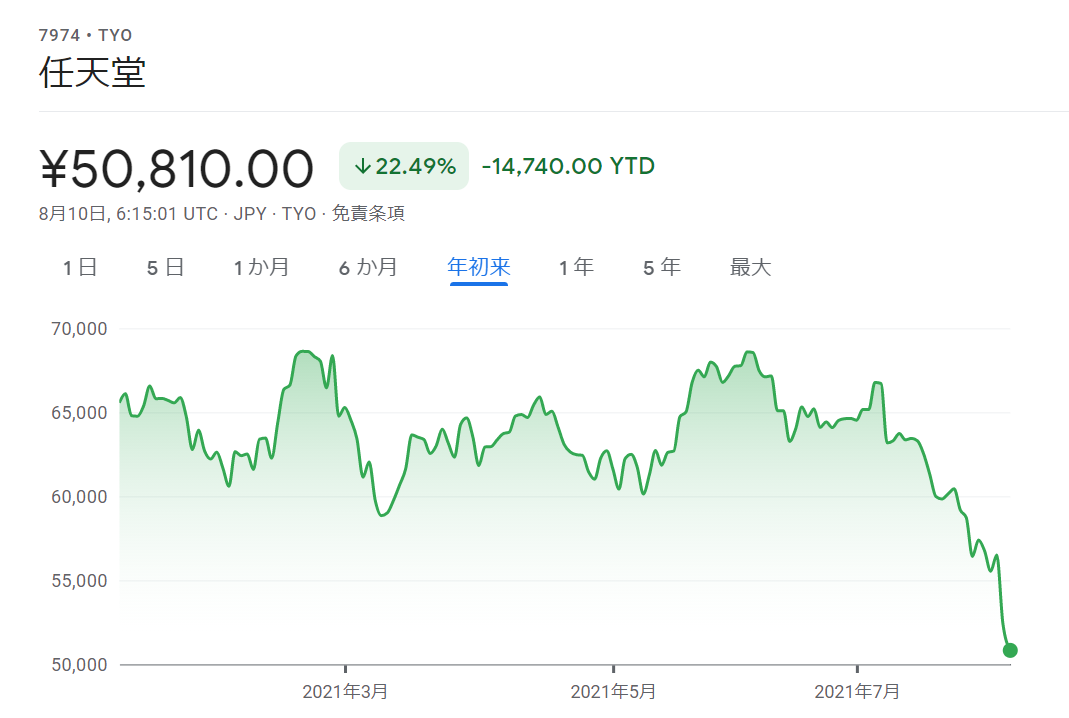The width and height of the screenshot is (1069, 718).
Task: Click the 2021年7月 x-axis label
Action: pos(857,691)
